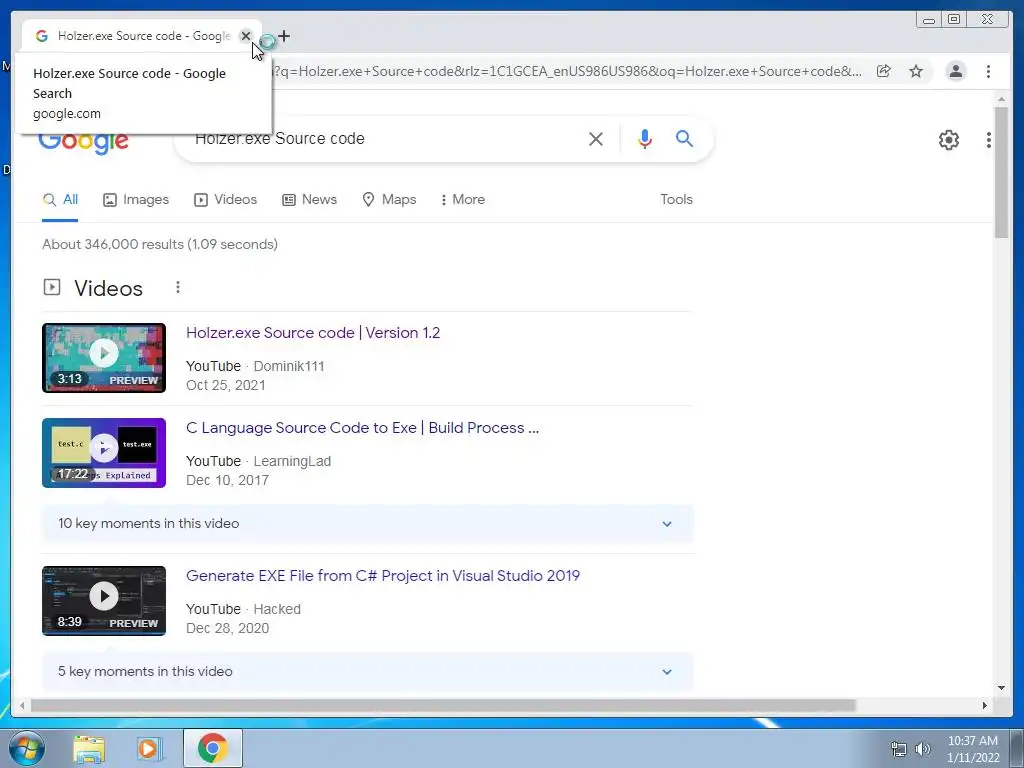Viewport: 1024px width, 768px height.
Task: Start voice search with microphone icon
Action: [x=645, y=139]
